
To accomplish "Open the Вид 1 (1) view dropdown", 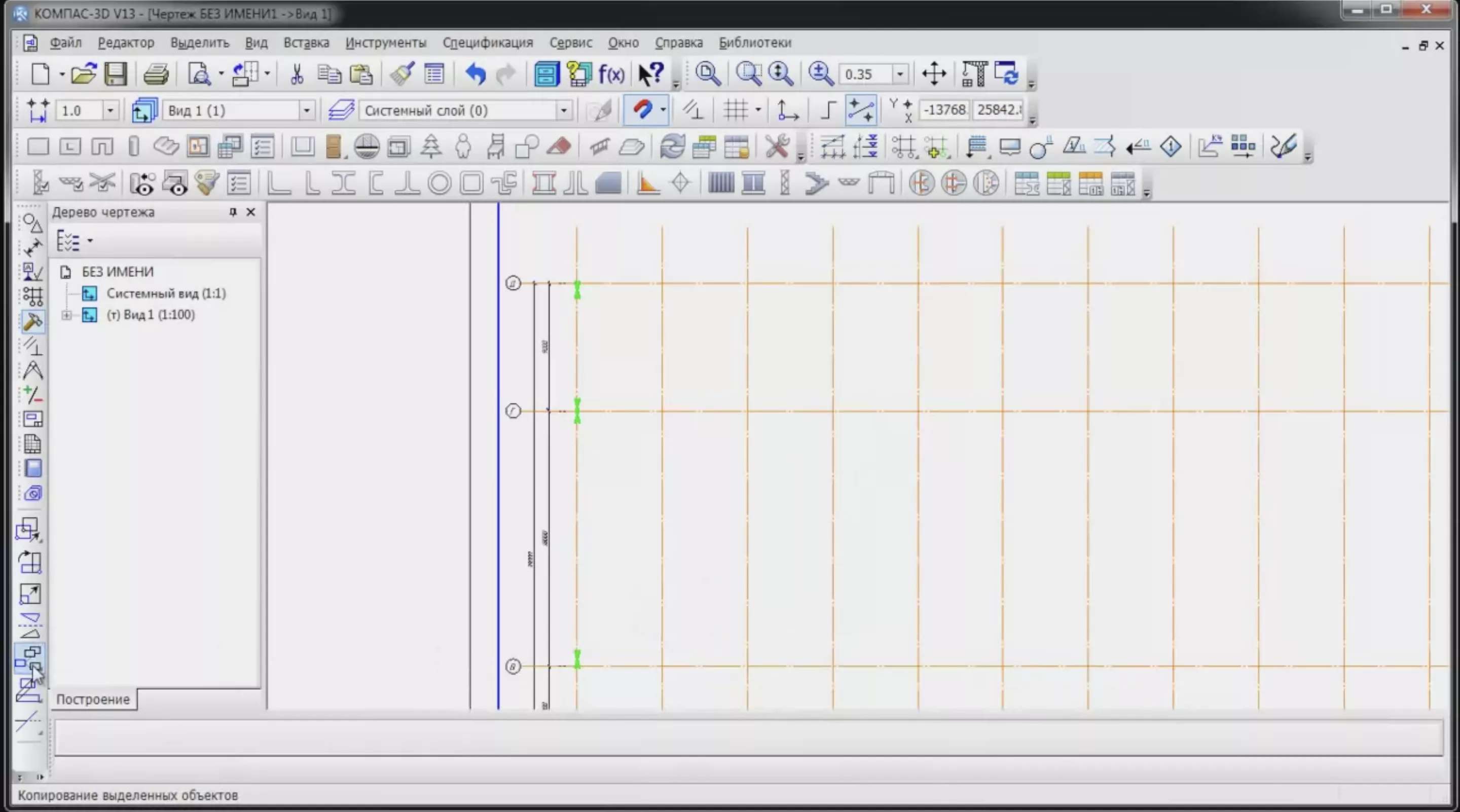I will coord(306,110).
